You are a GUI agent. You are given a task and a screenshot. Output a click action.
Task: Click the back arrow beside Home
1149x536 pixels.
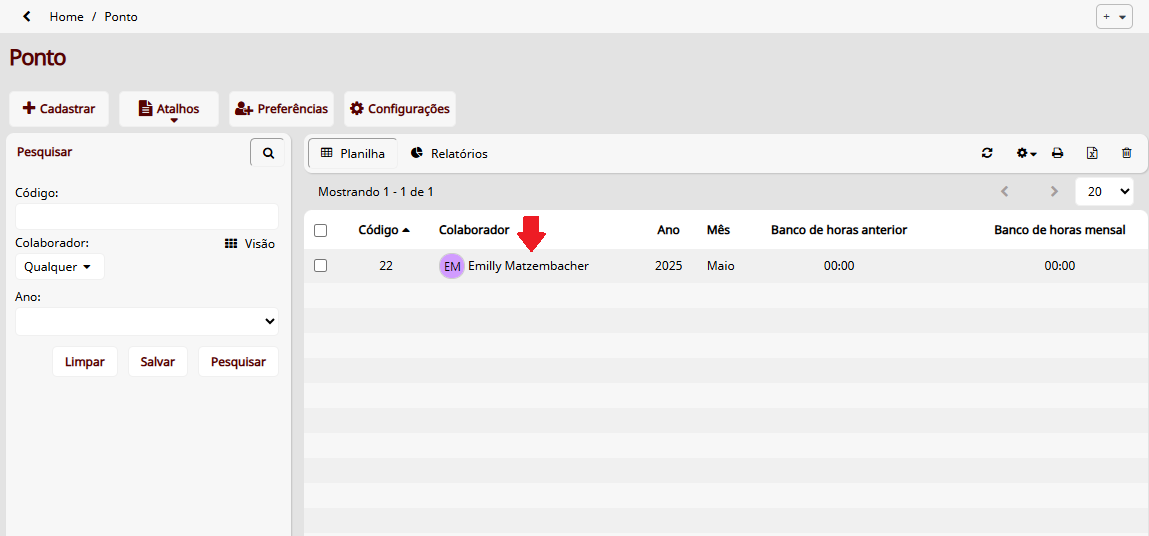tap(27, 16)
